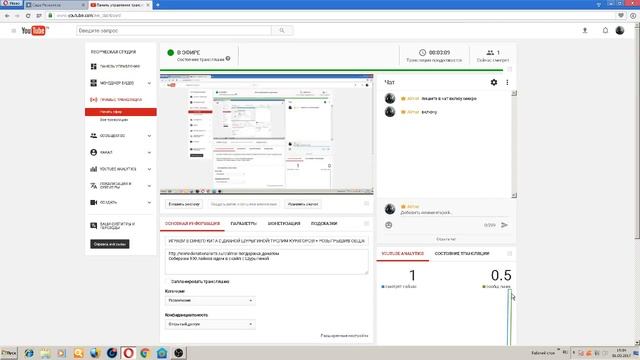The image size is (640, 360).
Task: Send chat message arrow icon
Action: click(504, 225)
